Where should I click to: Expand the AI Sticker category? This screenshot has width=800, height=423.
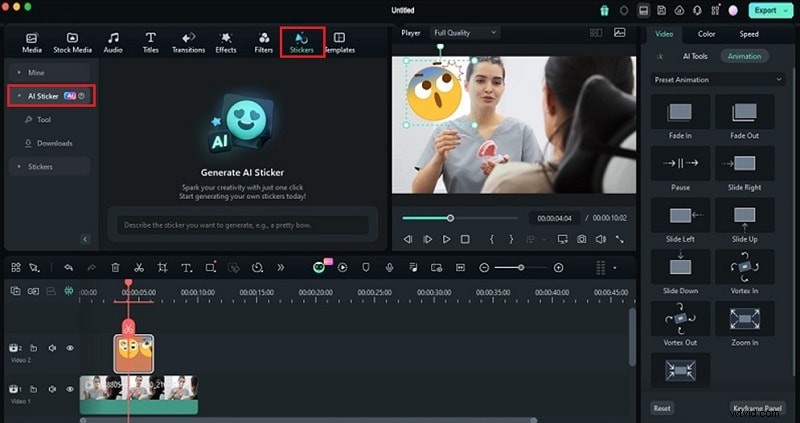(51, 96)
